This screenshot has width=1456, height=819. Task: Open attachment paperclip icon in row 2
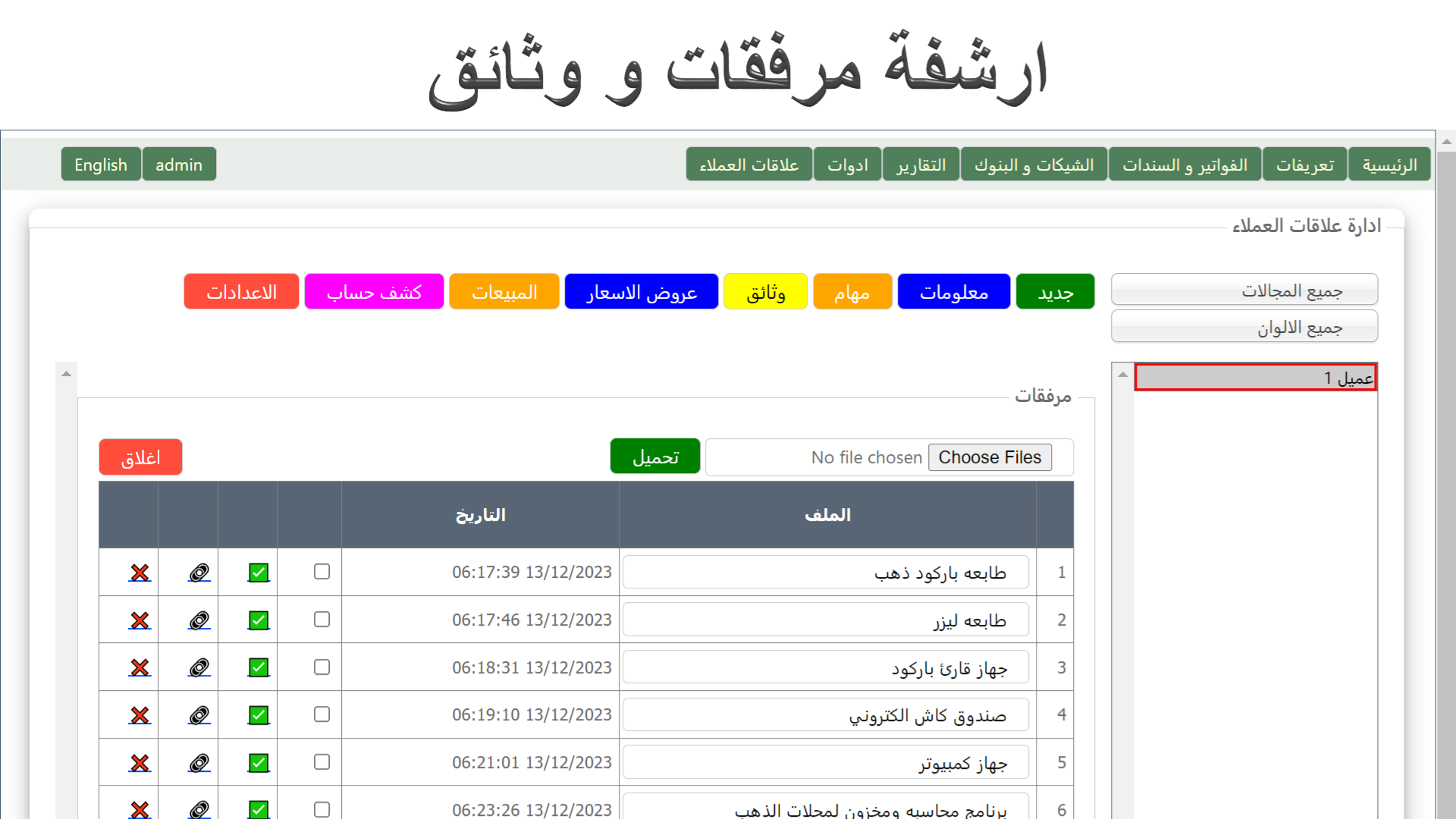[199, 620]
